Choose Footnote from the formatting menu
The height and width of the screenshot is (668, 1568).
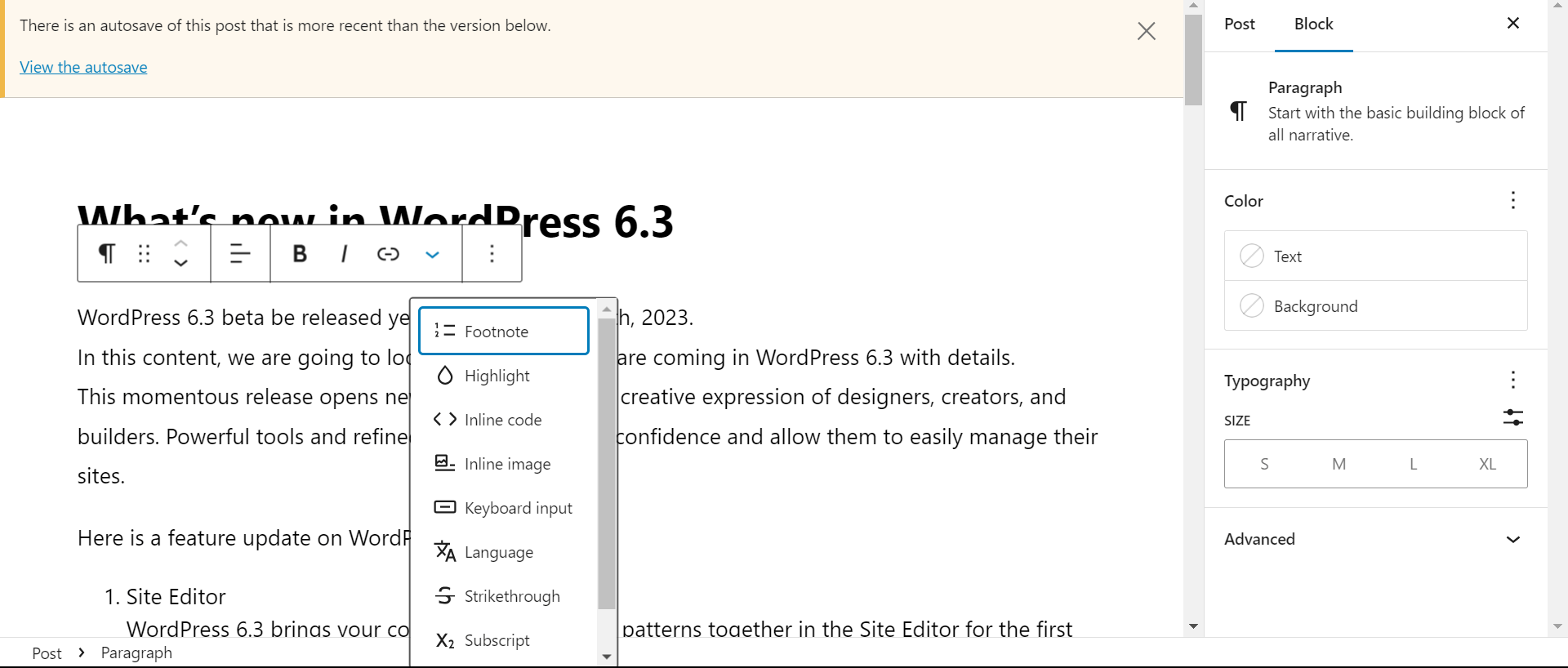[504, 331]
